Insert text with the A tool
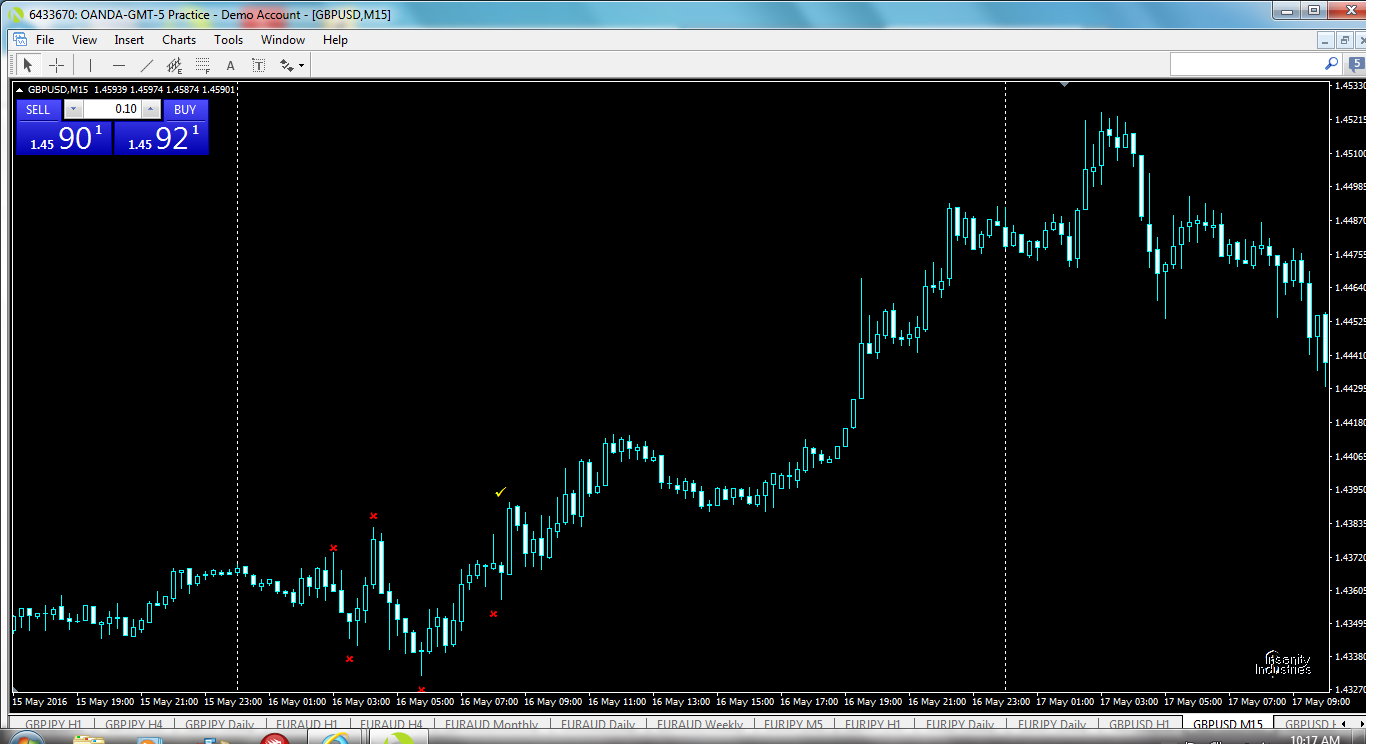Screen dimensions: 1382x744 230,66
